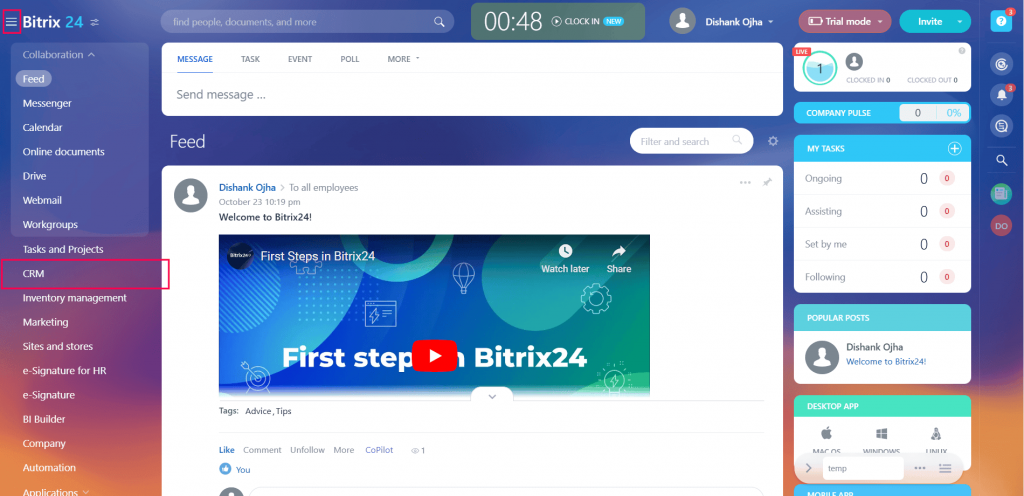
Task: Open the Dishank Ojha user dropdown arrow
Action: coord(771,22)
